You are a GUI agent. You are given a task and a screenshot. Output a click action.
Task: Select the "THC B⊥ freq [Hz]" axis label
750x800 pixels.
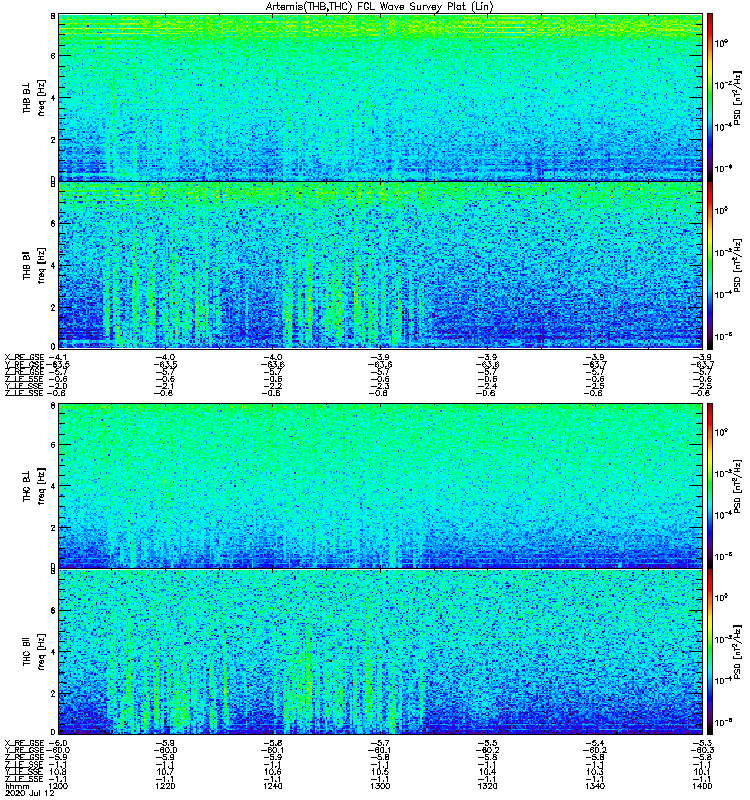pyautogui.click(x=34, y=486)
